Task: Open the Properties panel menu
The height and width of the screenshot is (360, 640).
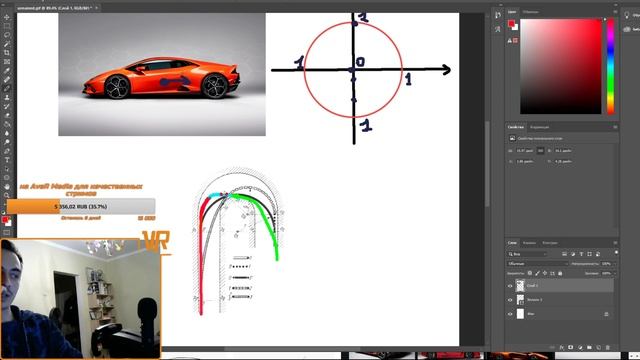Action: [x=615, y=127]
